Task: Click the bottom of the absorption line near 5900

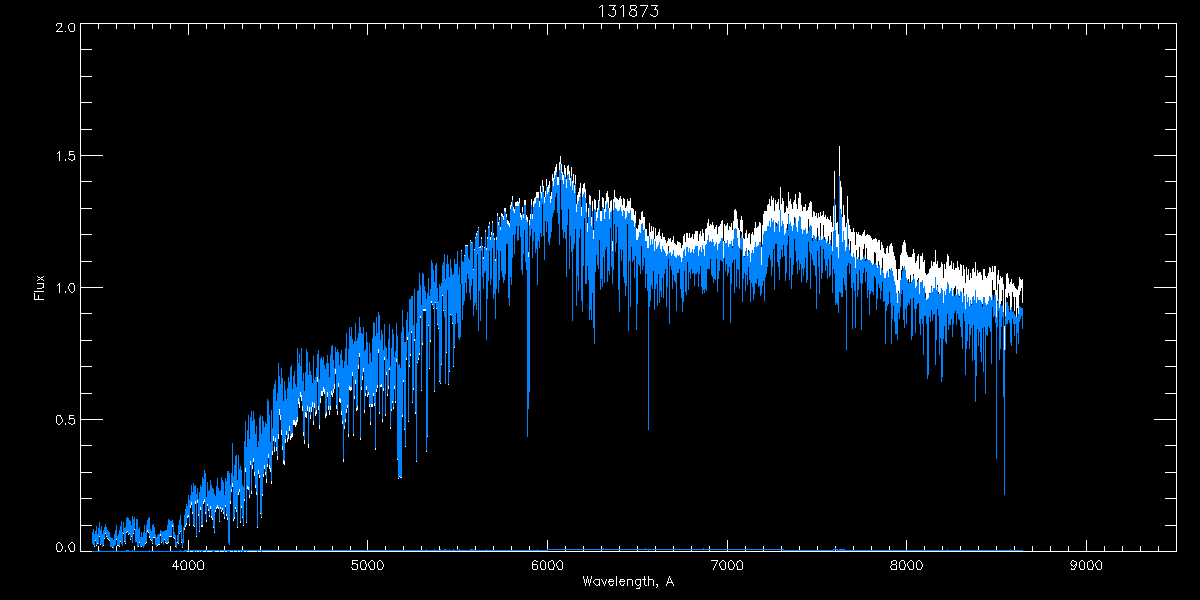Action: 528,434
